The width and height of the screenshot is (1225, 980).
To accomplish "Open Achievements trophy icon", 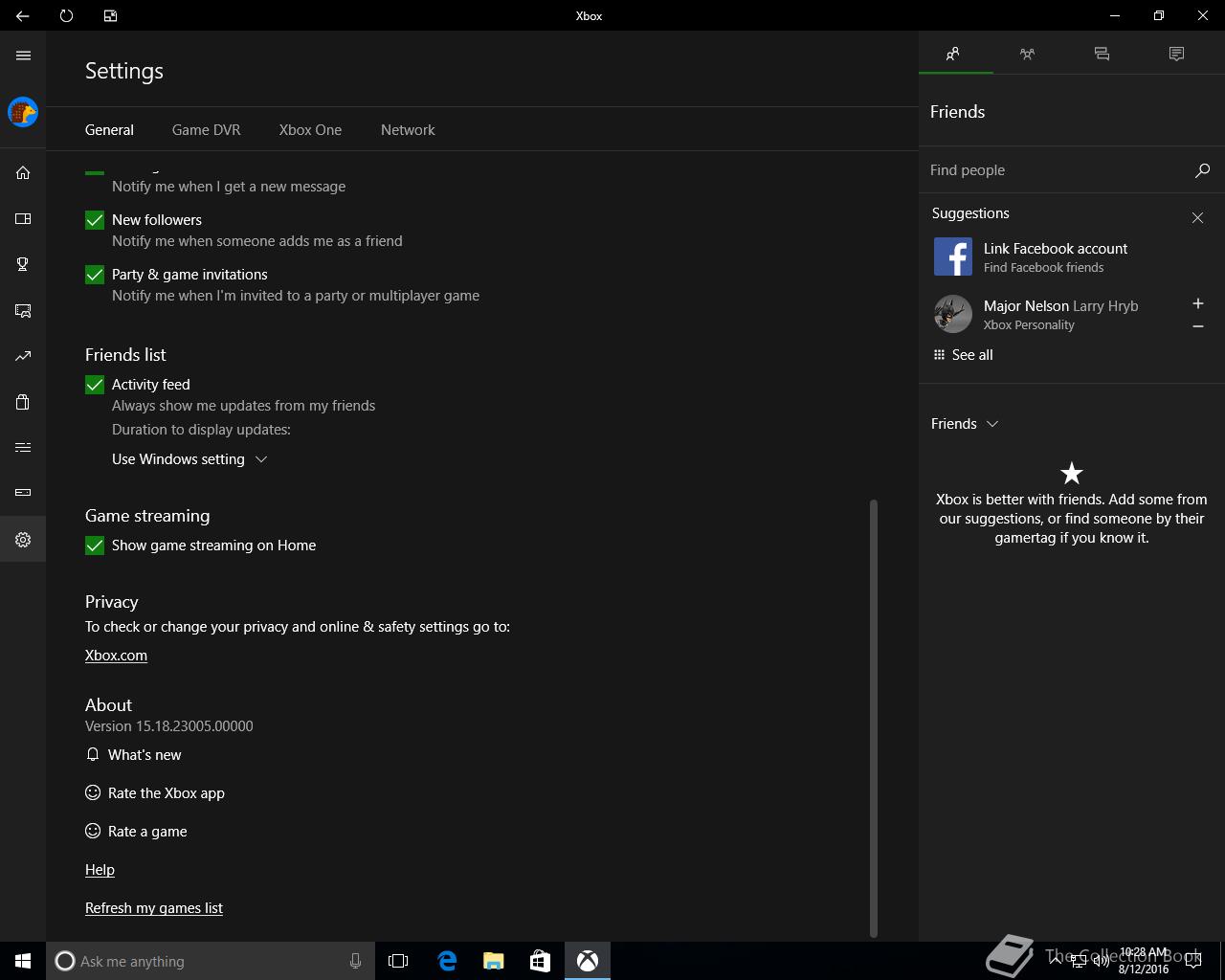I will click(x=23, y=264).
